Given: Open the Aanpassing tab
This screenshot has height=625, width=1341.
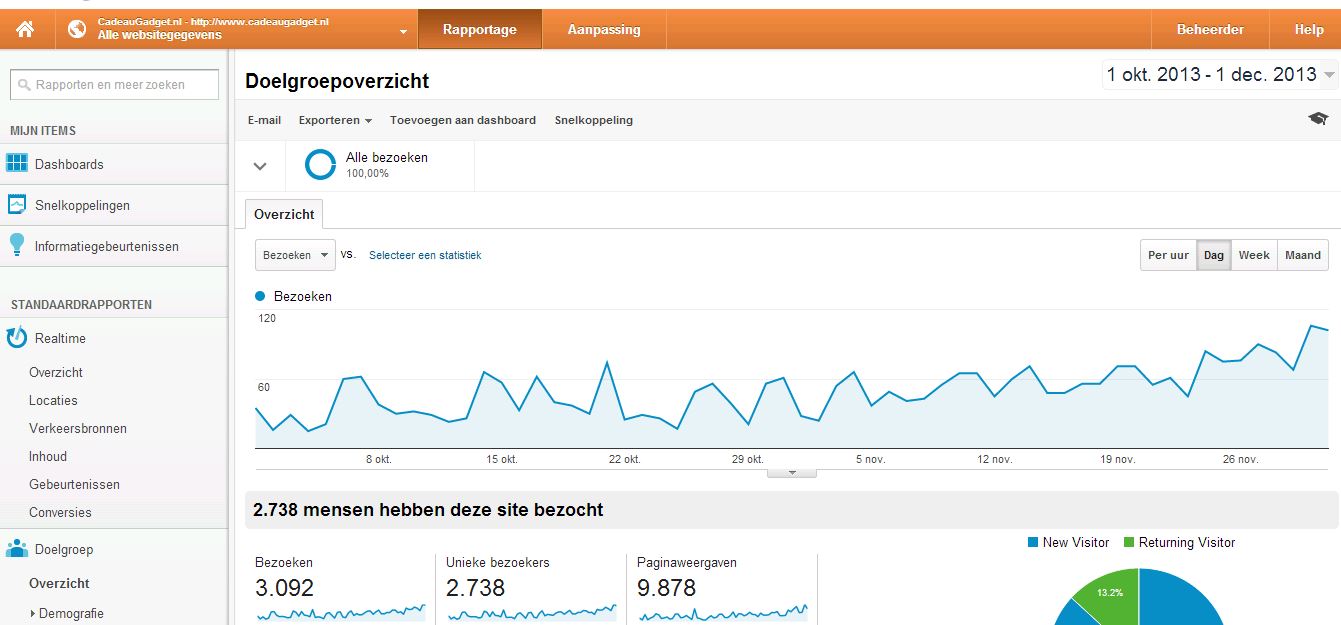Looking at the screenshot, I should pyautogui.click(x=604, y=29).
